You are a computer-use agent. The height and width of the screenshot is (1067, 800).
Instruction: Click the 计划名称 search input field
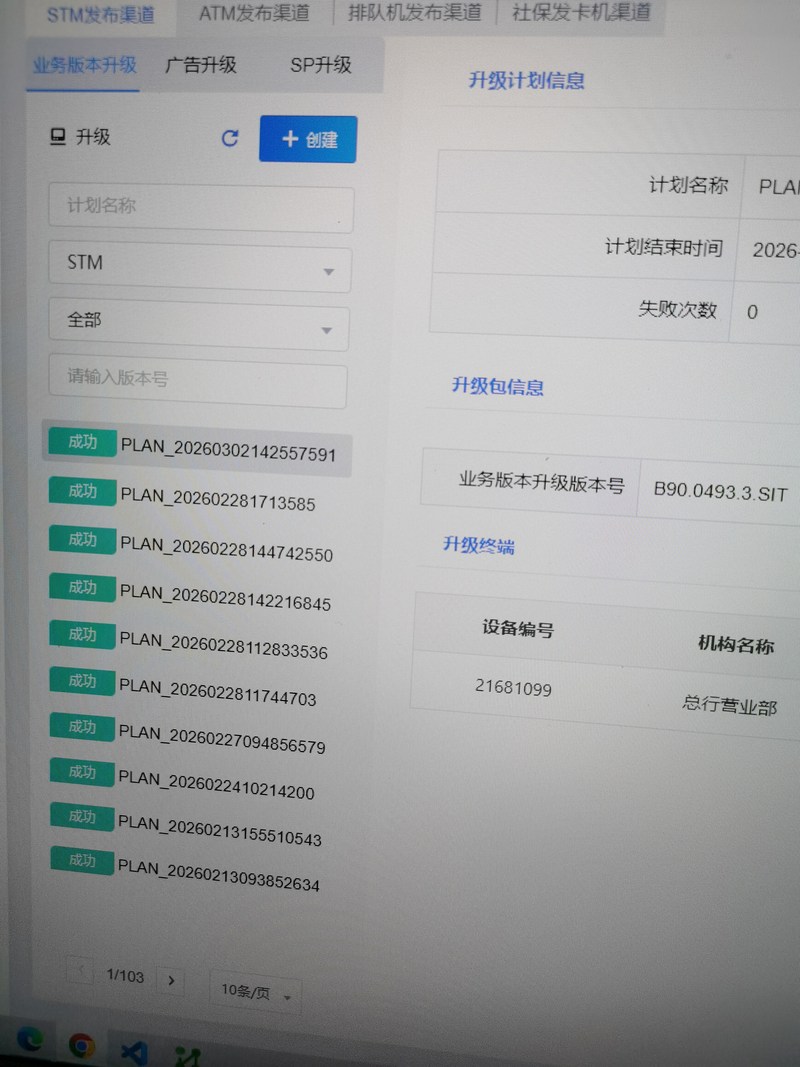(x=200, y=207)
